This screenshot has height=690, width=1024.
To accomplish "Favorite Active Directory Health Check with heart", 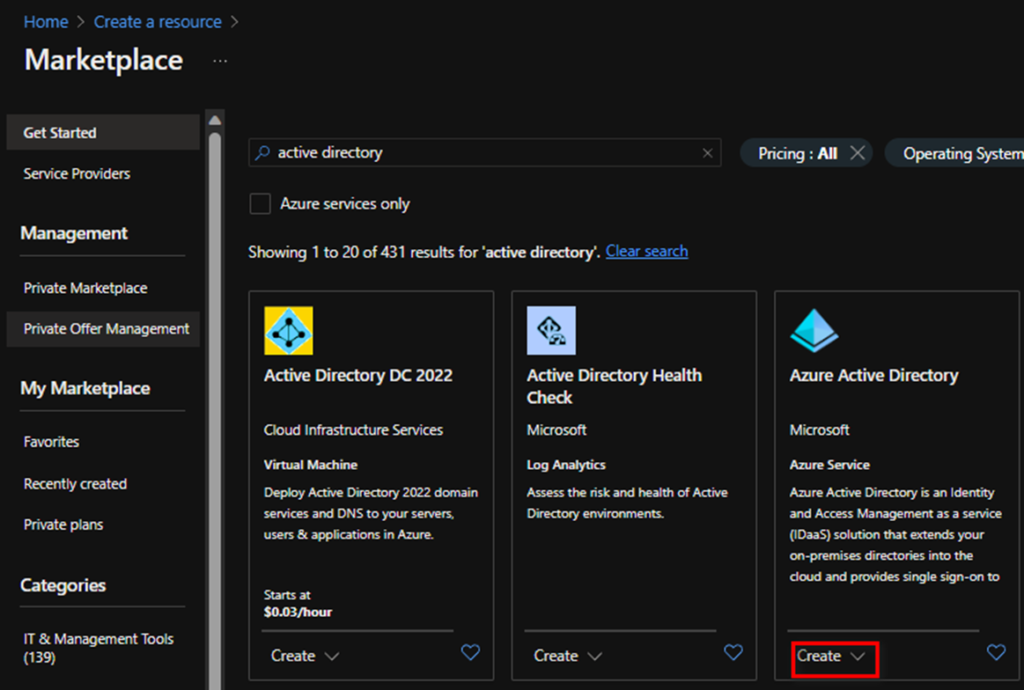I will pyautogui.click(x=733, y=652).
